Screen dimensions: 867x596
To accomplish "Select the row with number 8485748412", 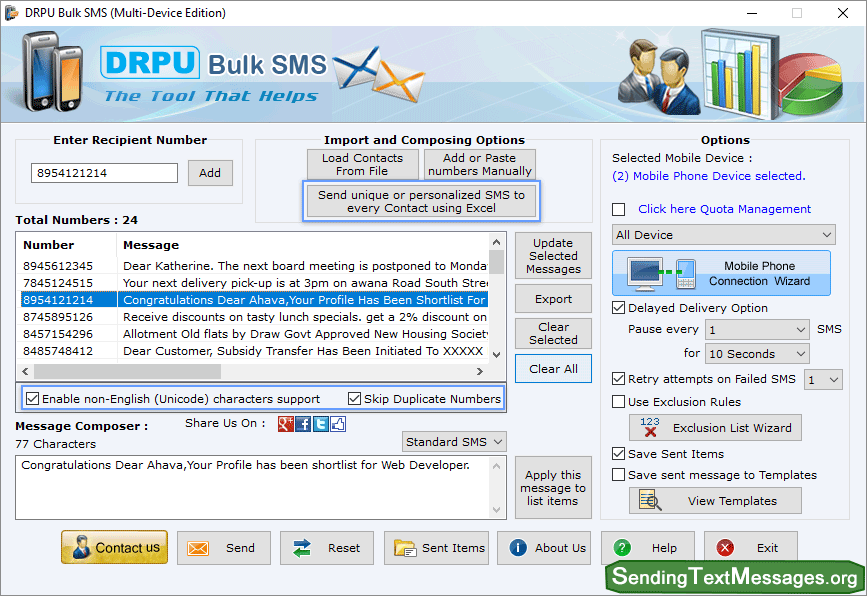I will (254, 351).
